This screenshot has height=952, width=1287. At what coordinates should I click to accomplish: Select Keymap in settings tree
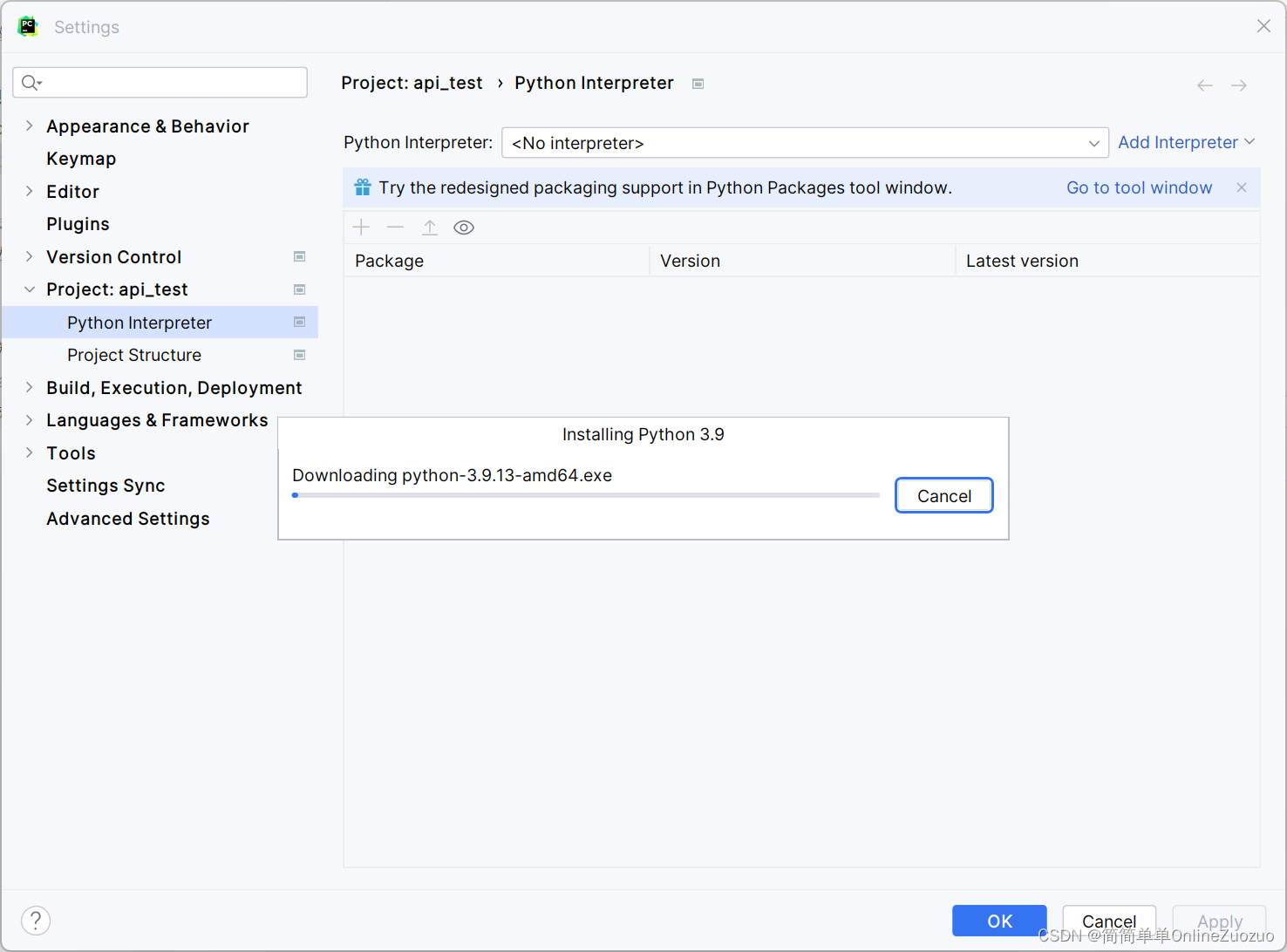pyautogui.click(x=81, y=159)
